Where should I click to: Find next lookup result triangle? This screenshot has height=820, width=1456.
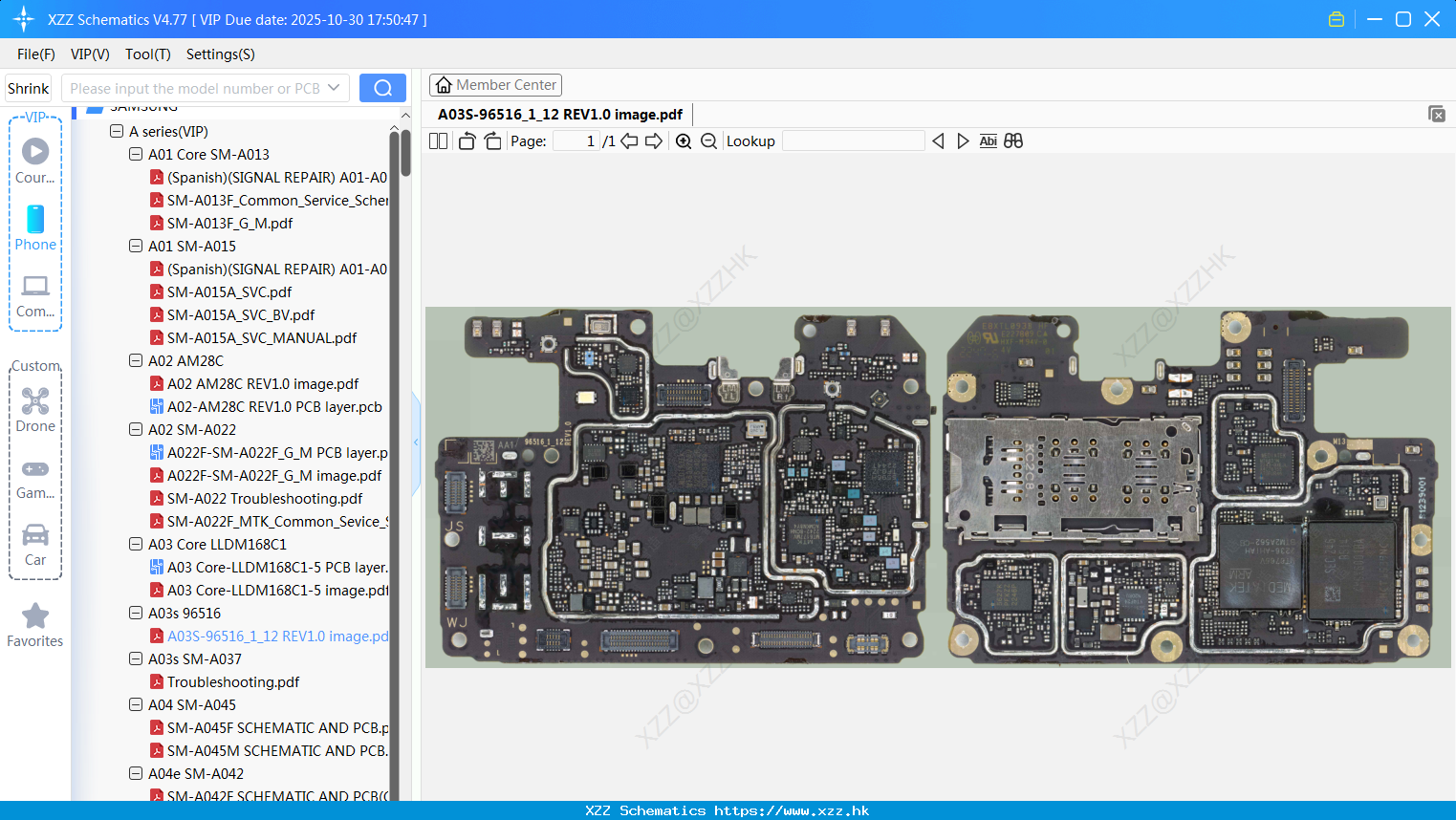963,141
